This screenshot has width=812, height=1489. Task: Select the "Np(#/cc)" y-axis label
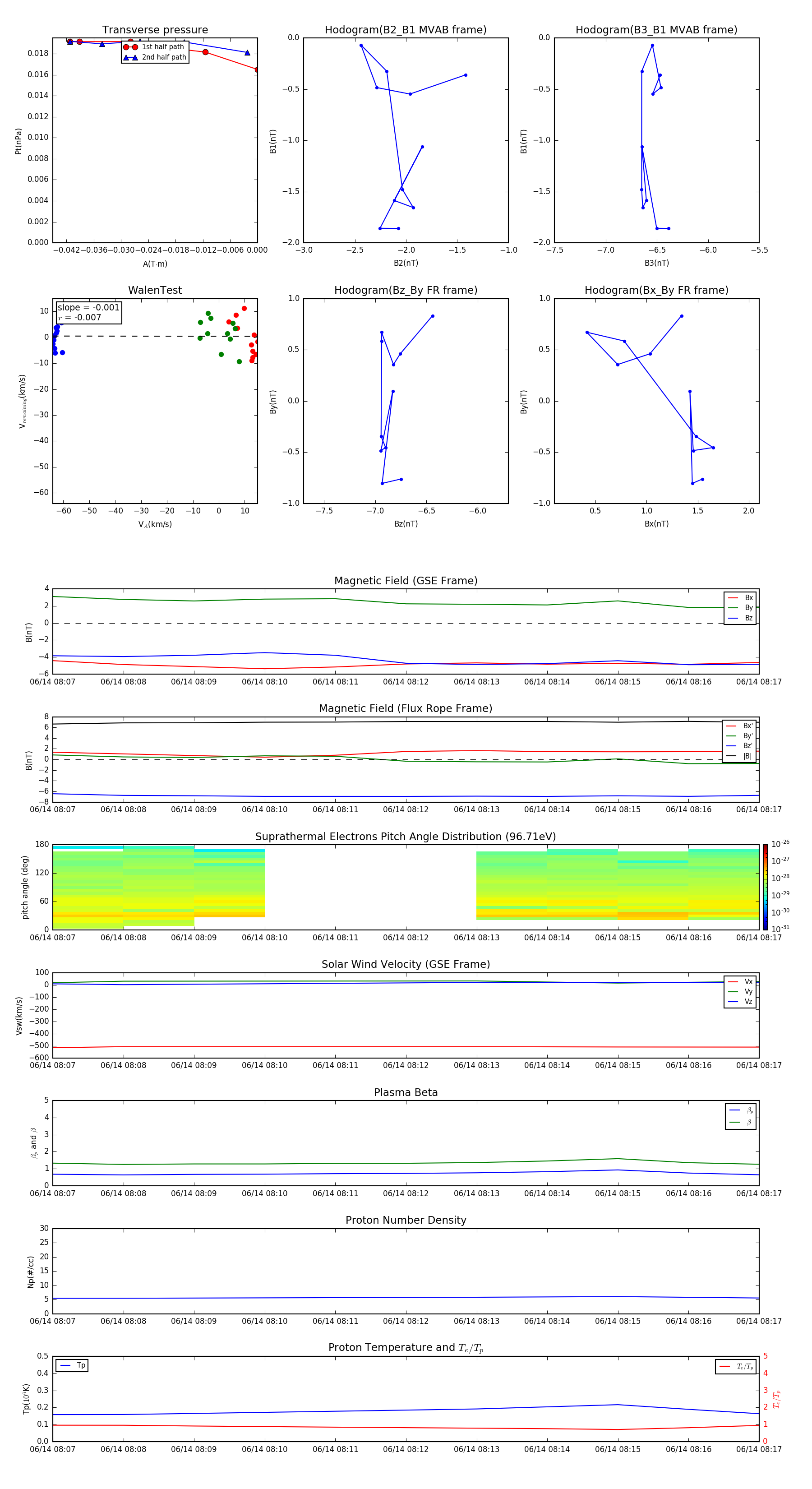[31, 1272]
